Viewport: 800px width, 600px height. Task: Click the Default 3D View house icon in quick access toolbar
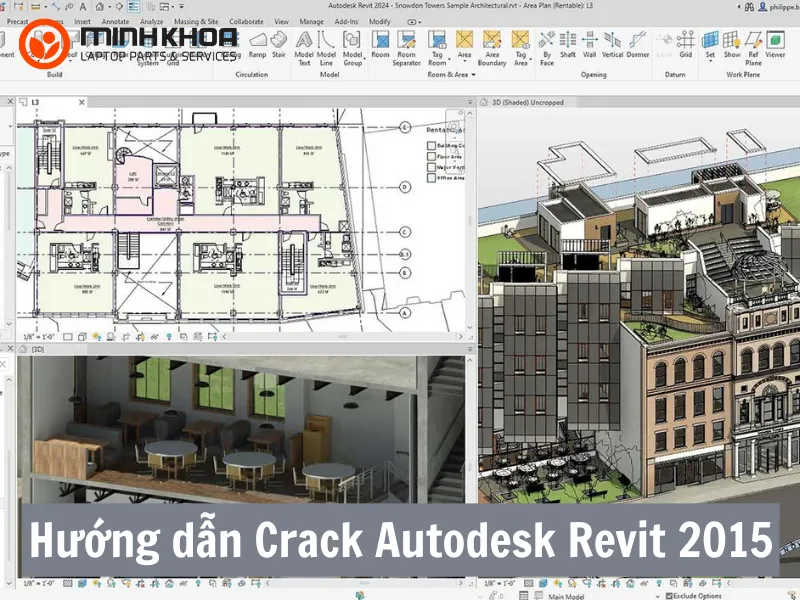click(100, 7)
